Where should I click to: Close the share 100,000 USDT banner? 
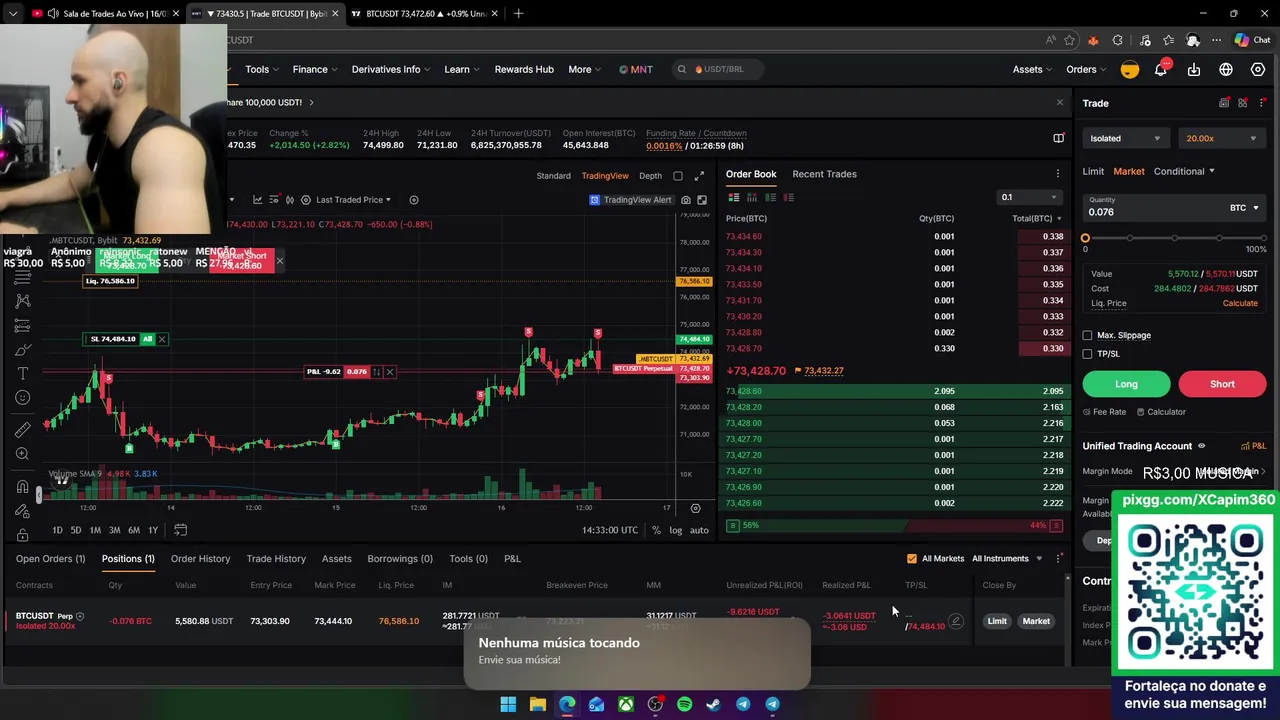1060,103
